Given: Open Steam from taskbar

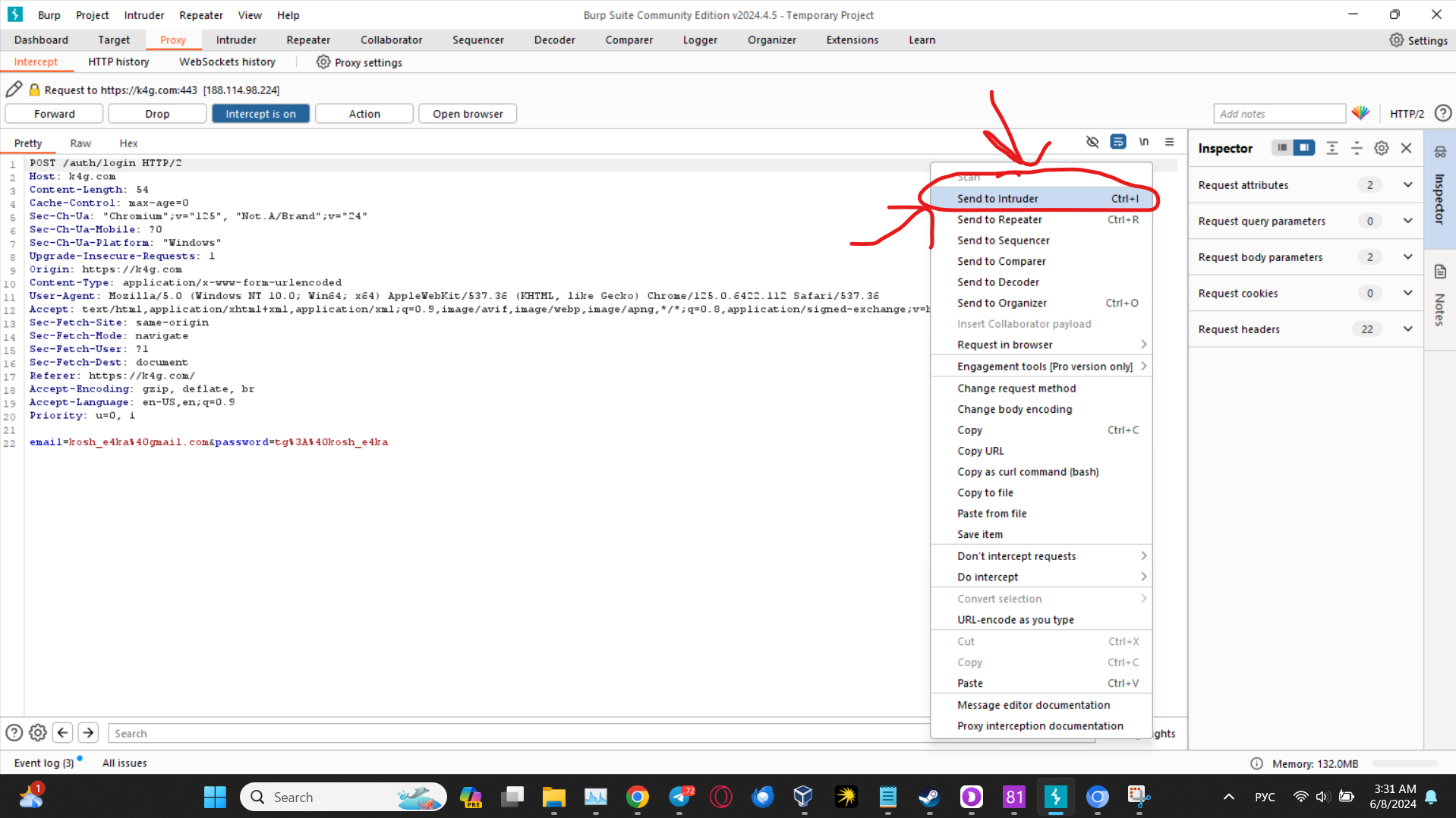Looking at the screenshot, I should point(929,797).
